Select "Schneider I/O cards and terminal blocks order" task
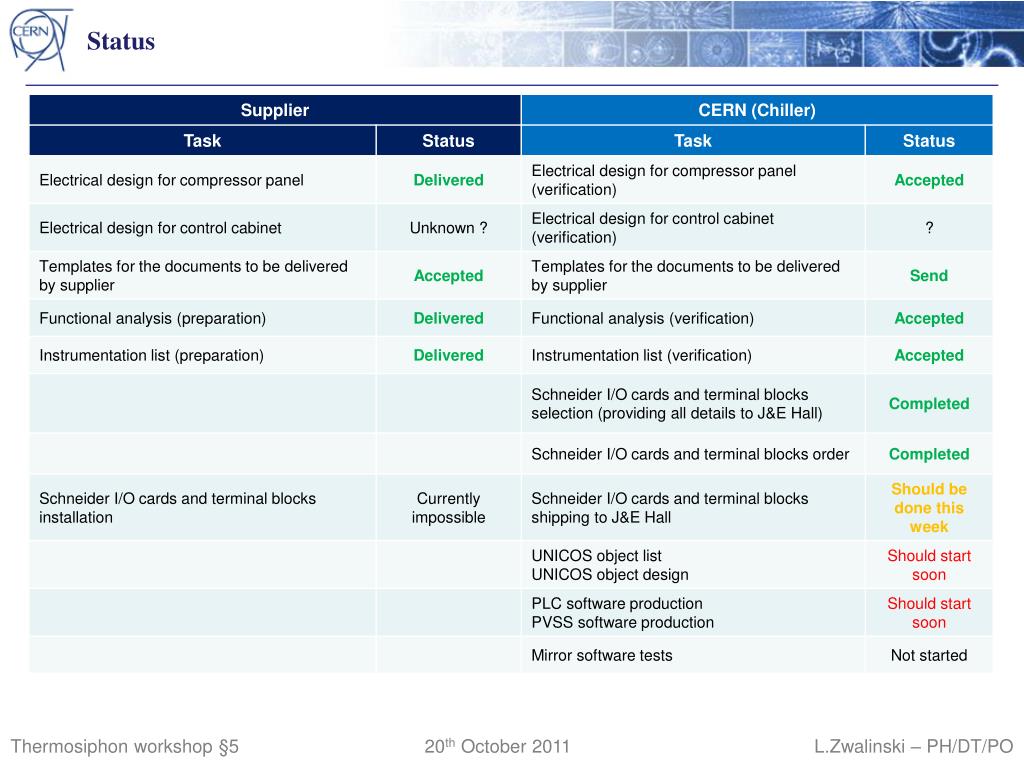 click(x=690, y=454)
